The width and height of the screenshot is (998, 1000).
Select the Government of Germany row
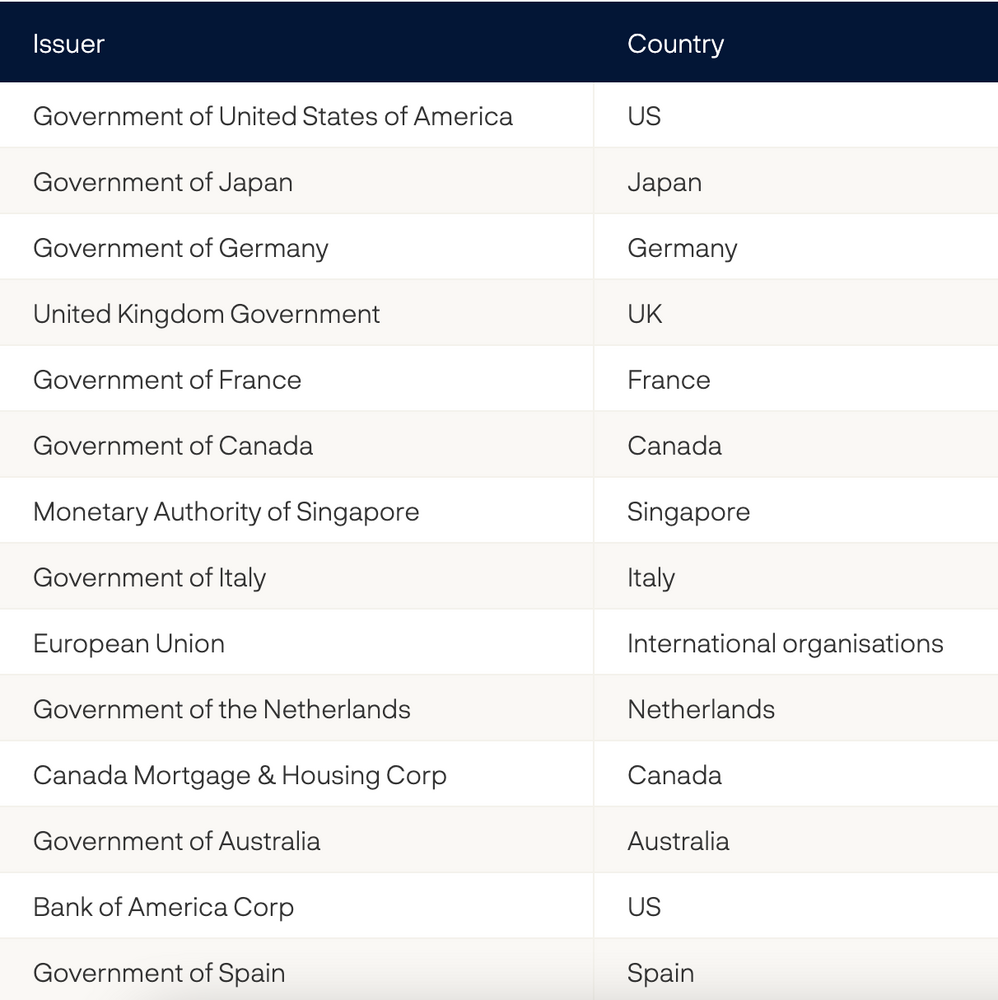click(x=180, y=248)
